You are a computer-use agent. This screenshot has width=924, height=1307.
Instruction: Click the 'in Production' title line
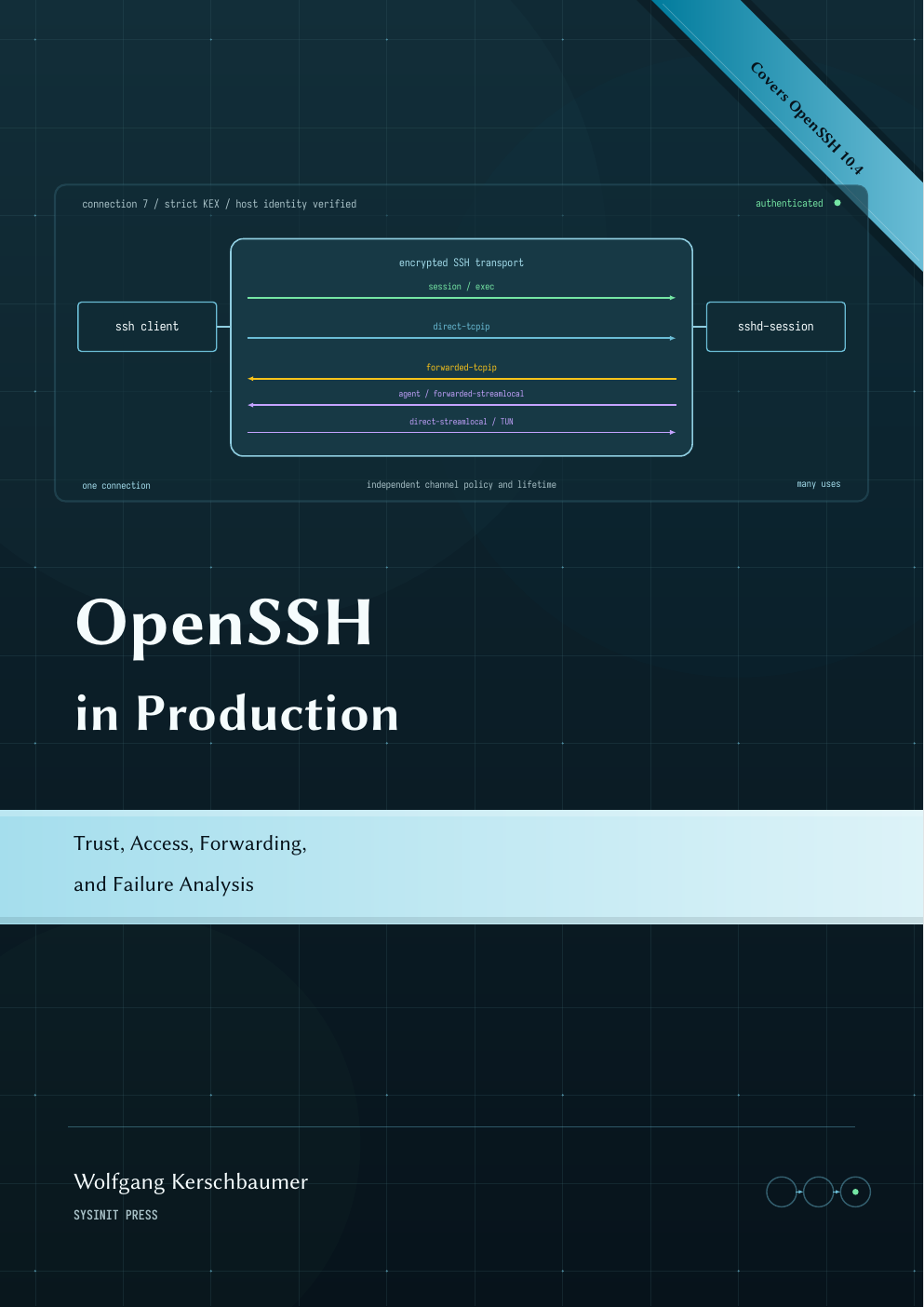coord(237,714)
